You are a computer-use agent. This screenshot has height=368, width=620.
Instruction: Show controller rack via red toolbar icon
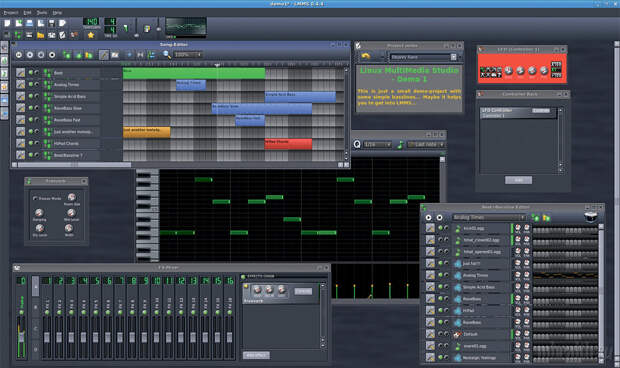pyautogui.click(x=74, y=35)
